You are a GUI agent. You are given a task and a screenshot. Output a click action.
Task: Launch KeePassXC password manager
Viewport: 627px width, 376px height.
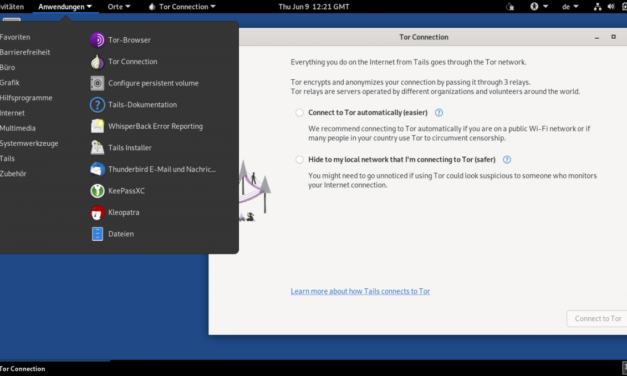point(117,191)
